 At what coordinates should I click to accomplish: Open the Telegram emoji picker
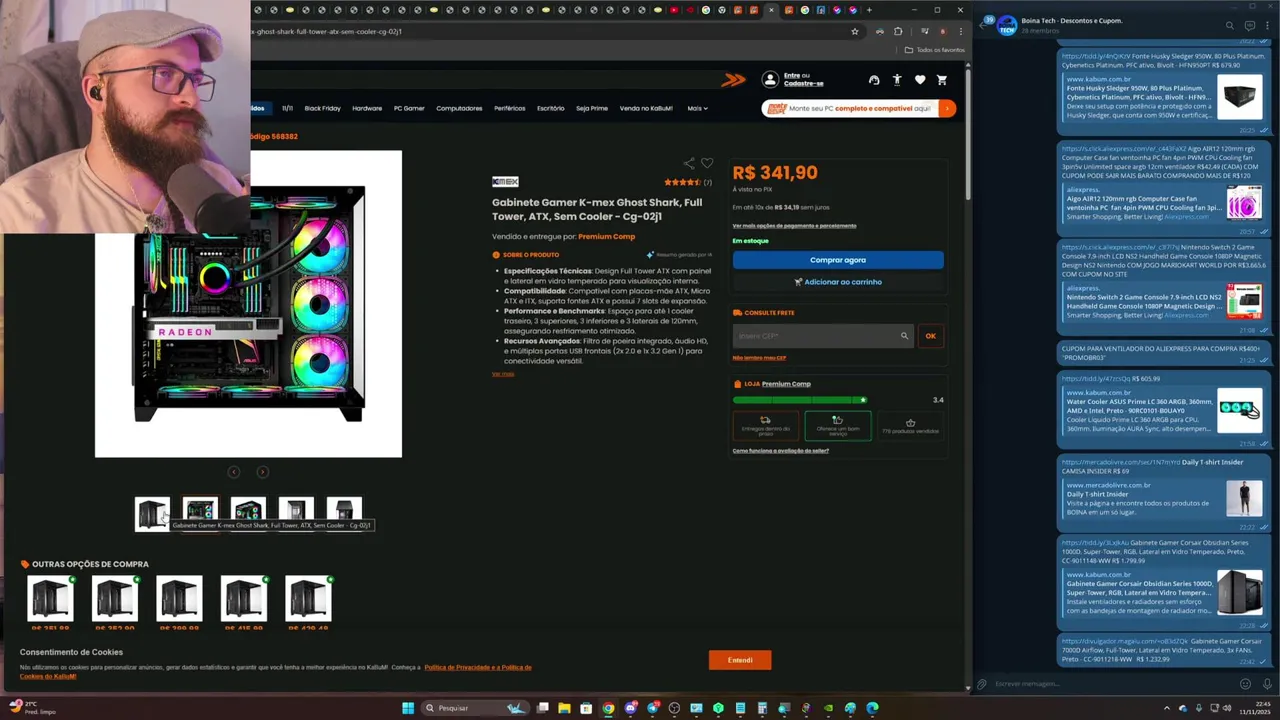click(1245, 684)
